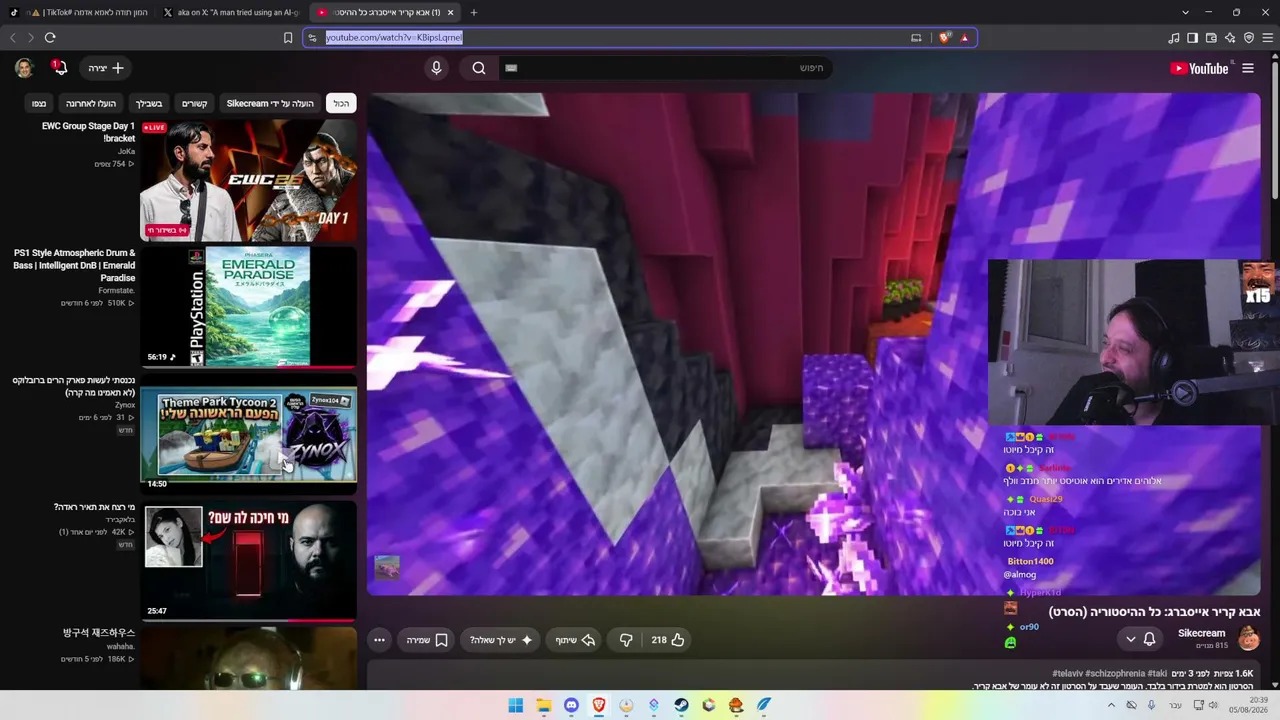This screenshot has width=1280, height=720.
Task: Select 'הועלה על ידי Sikecream' chip
Action: pos(270,103)
